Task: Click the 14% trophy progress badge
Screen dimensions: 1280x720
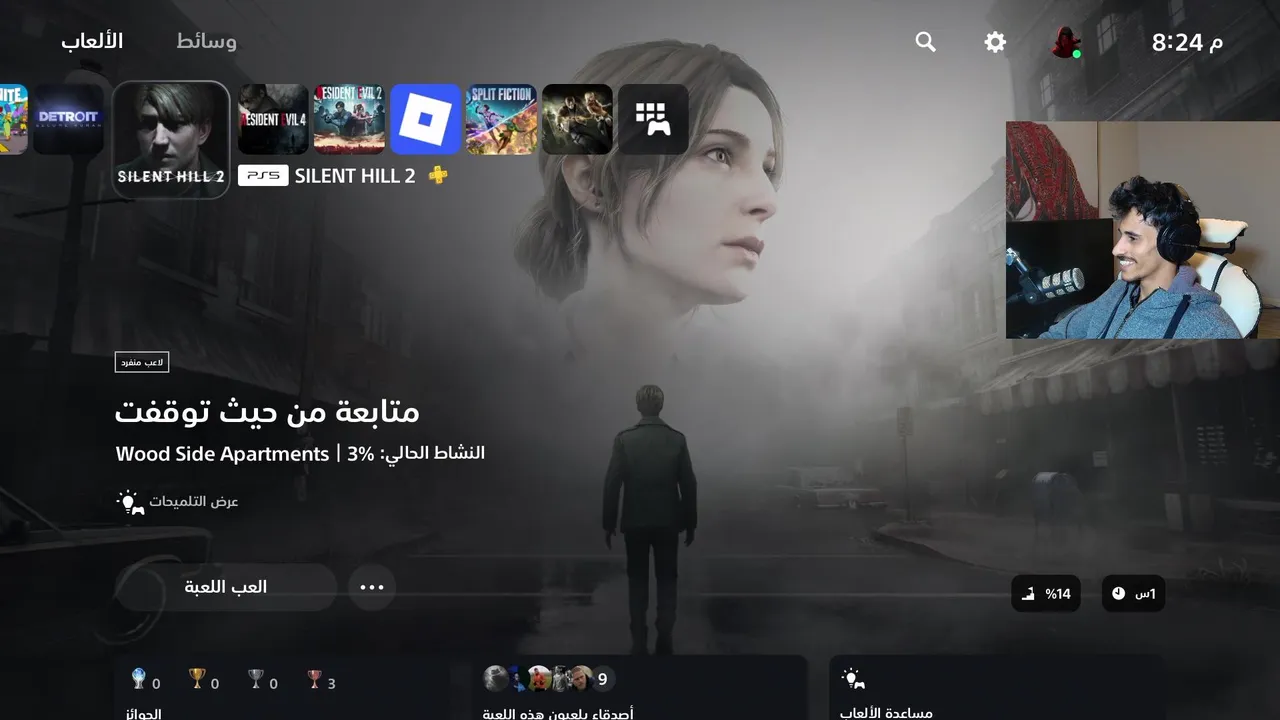Action: point(1046,594)
